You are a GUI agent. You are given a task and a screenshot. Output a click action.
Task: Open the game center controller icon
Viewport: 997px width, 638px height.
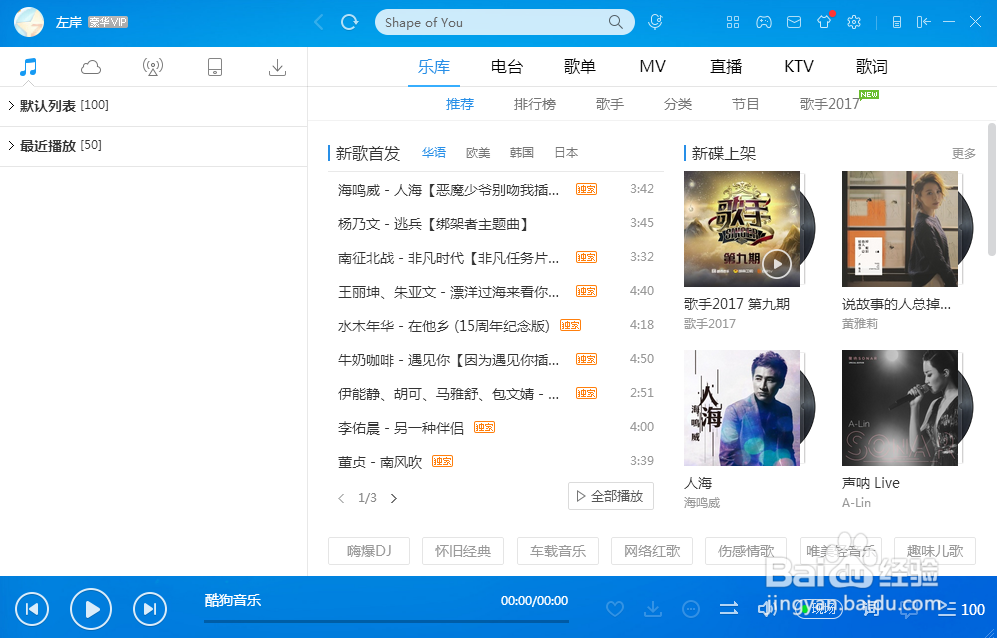click(x=764, y=22)
